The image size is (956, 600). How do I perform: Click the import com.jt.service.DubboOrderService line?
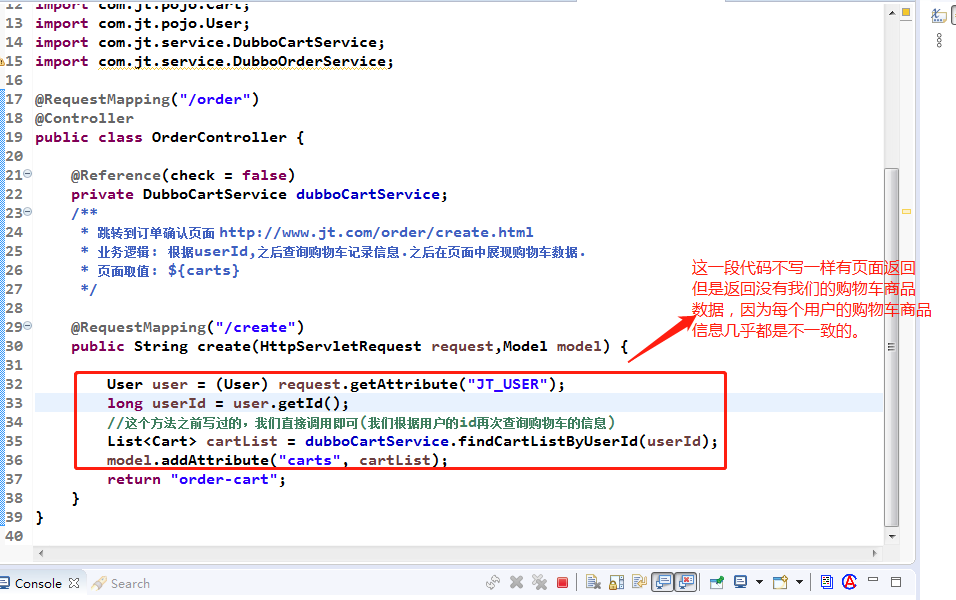[214, 62]
